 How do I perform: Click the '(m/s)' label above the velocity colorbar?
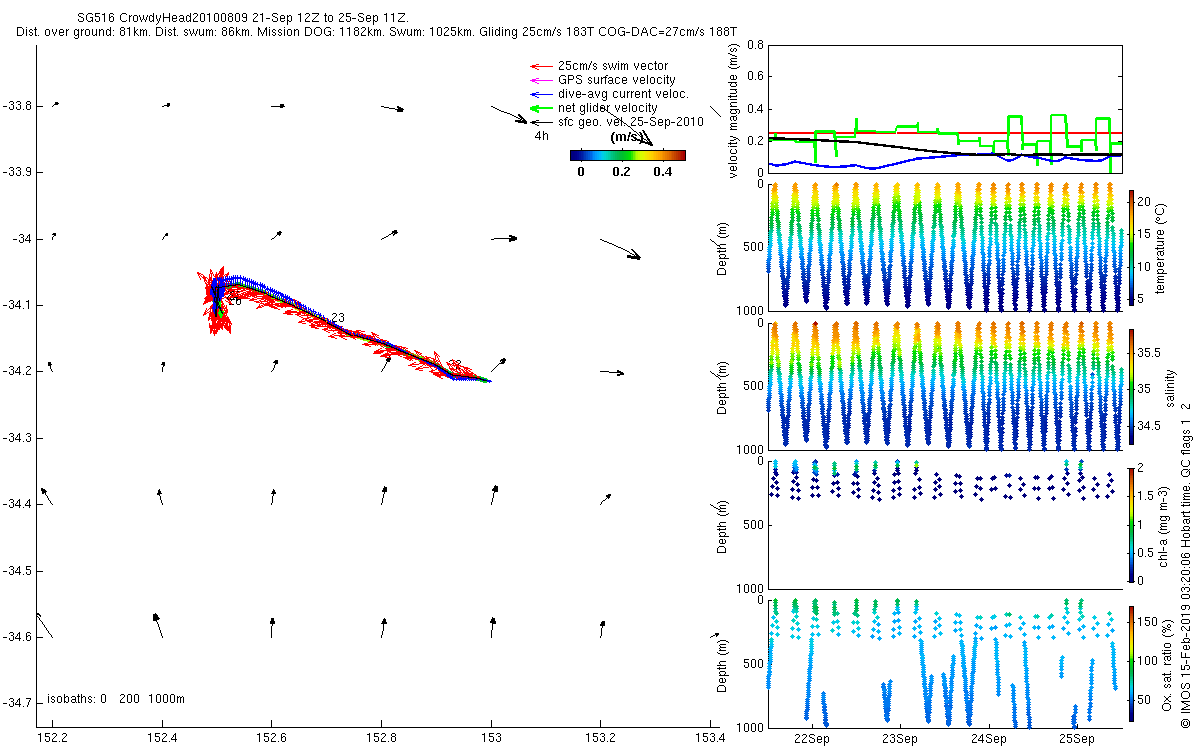pyautogui.click(x=627, y=137)
